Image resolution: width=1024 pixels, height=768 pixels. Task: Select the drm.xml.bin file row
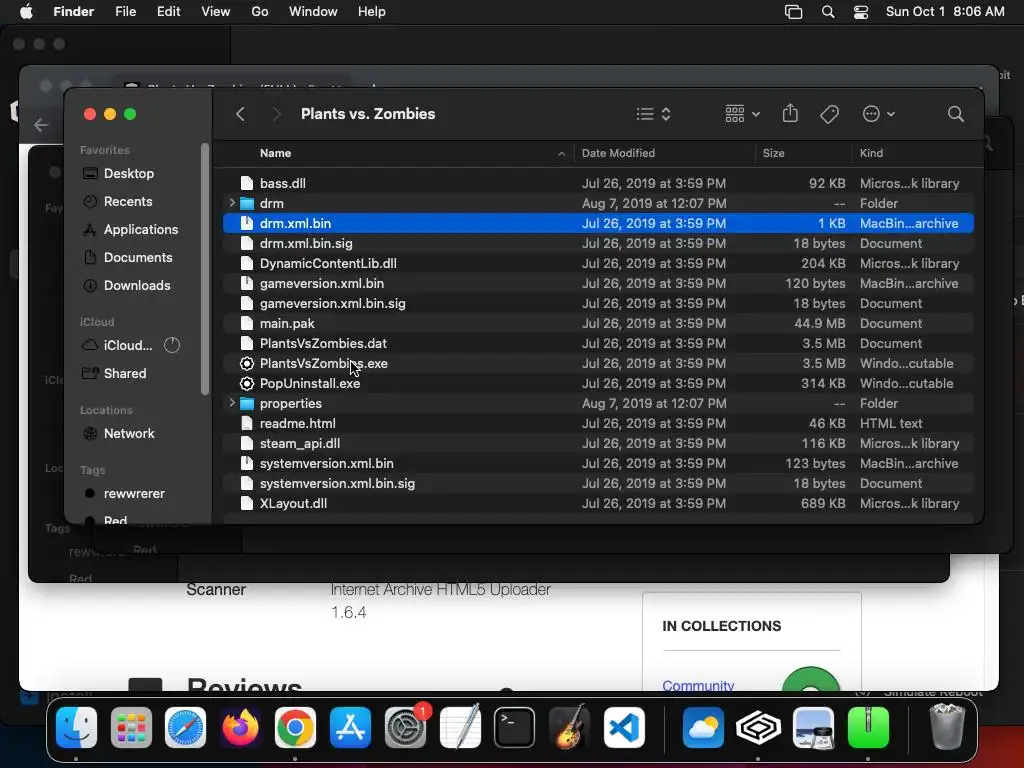pyautogui.click(x=598, y=223)
